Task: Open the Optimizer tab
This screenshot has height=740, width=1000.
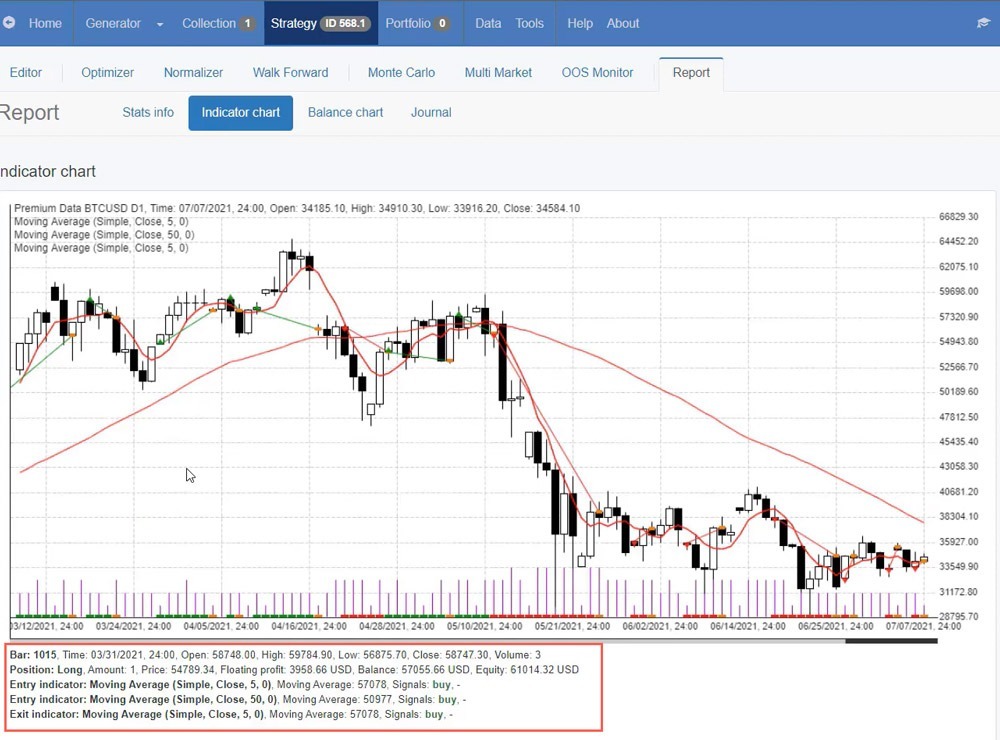Action: [107, 72]
